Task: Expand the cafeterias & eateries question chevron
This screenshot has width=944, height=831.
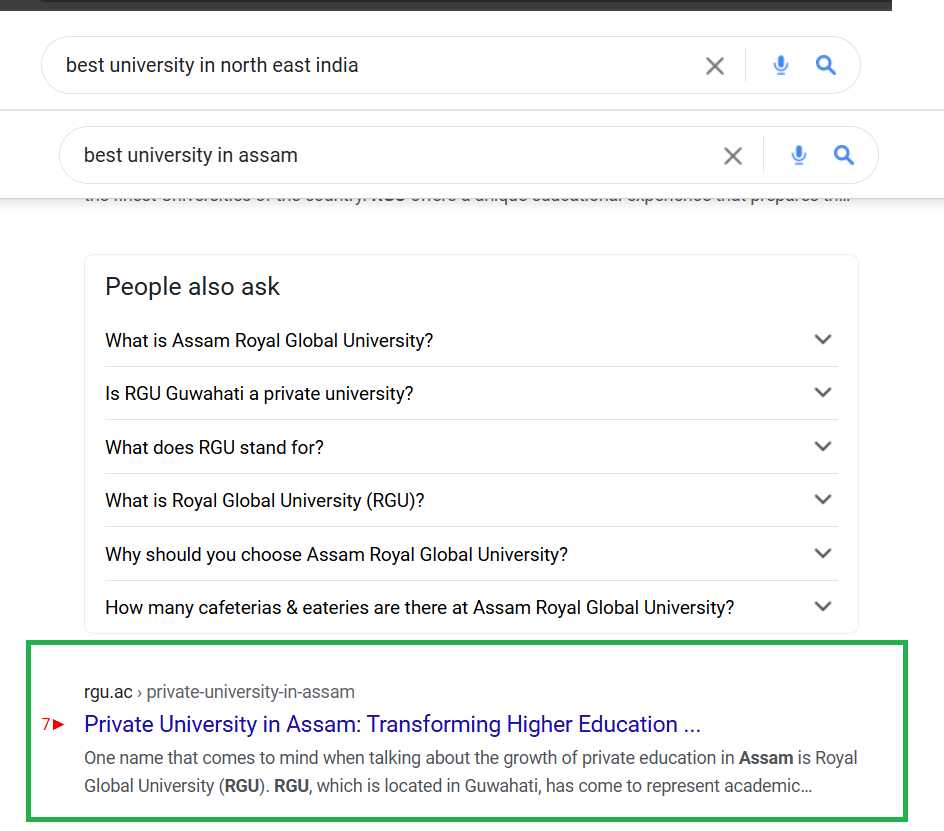Action: [823, 607]
